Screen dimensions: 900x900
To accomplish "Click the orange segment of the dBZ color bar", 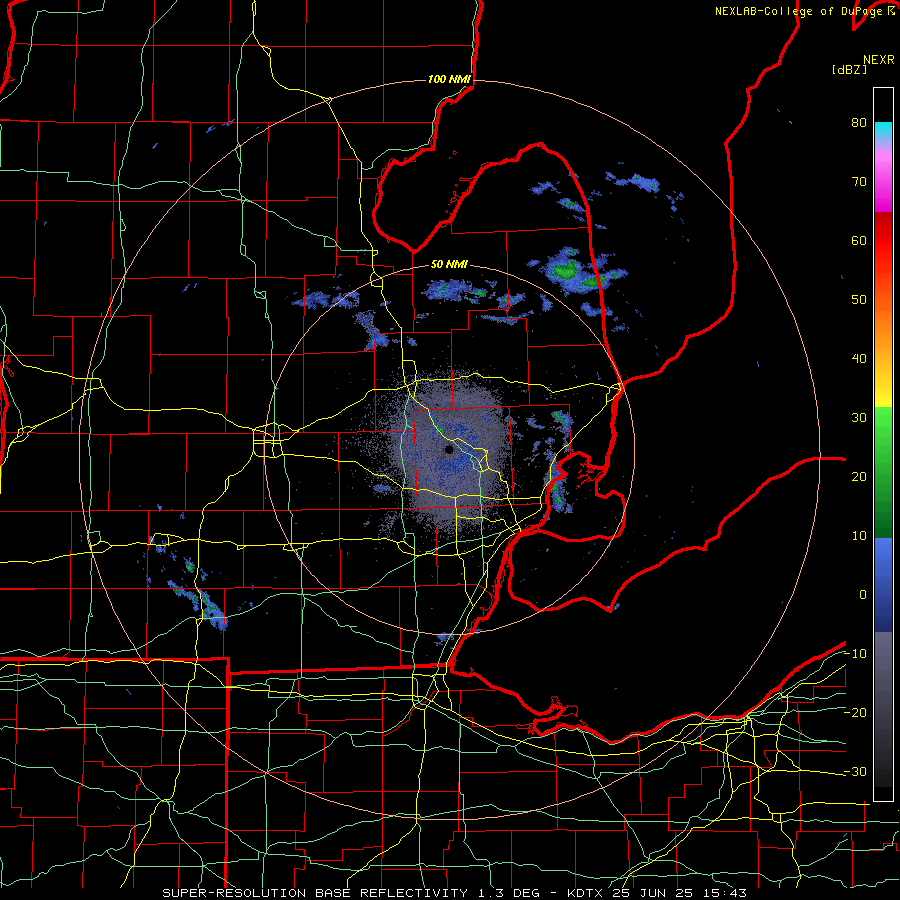I will pos(883,330).
